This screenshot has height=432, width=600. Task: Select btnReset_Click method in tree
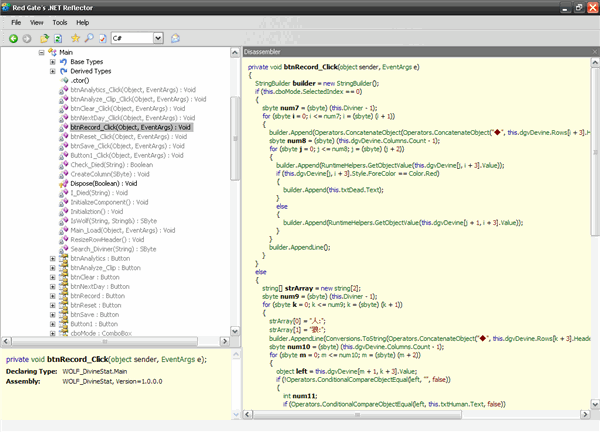129,137
